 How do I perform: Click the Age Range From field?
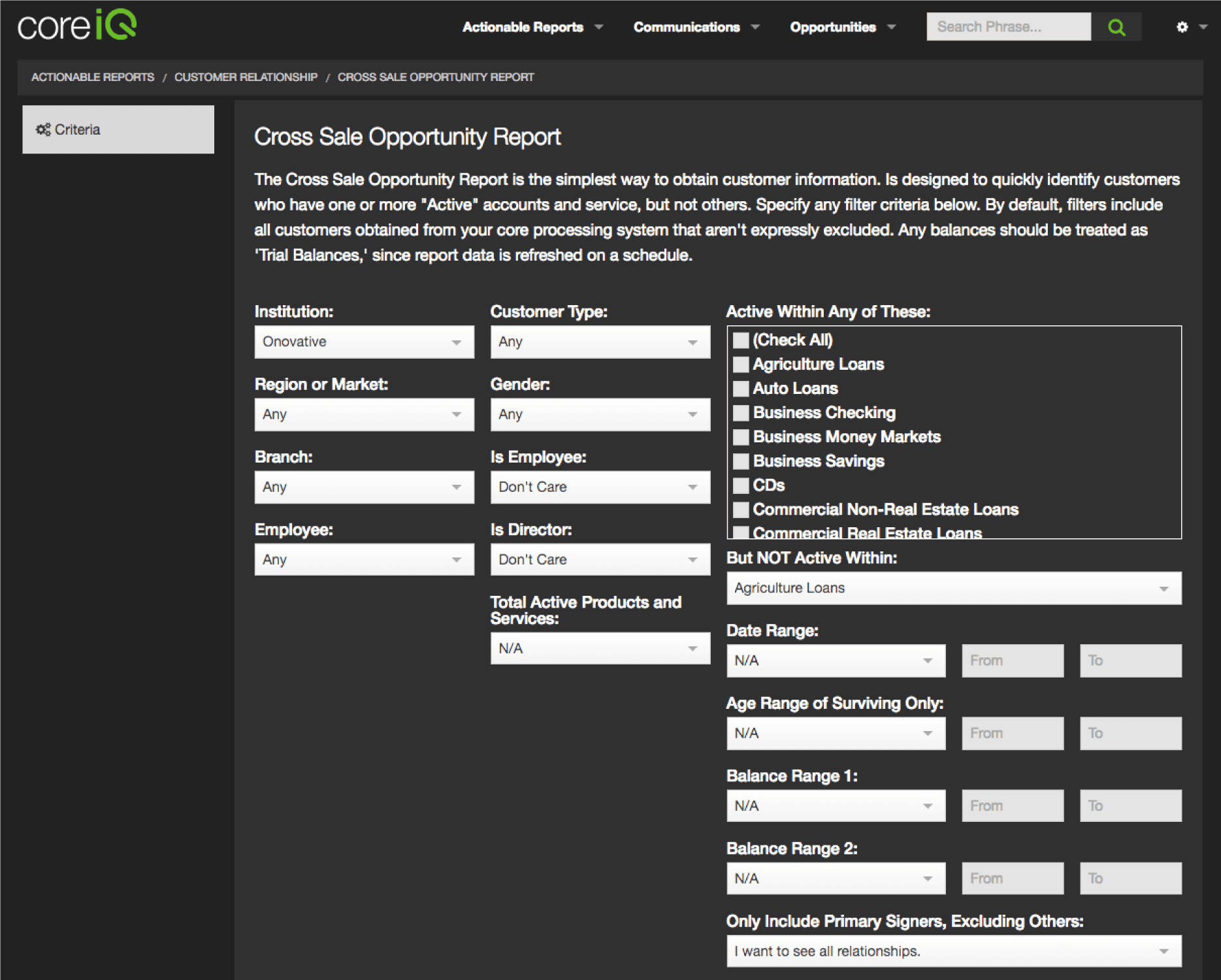[x=1013, y=733]
